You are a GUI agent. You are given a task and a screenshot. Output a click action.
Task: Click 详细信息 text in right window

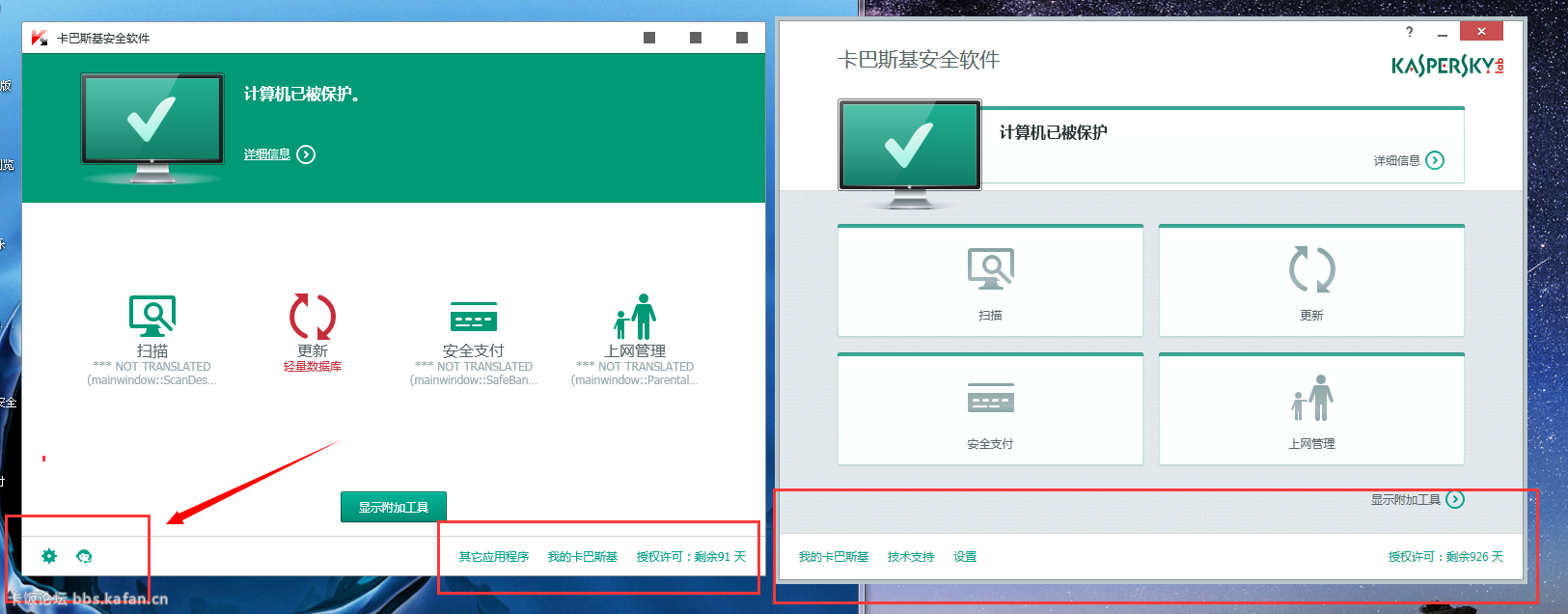(x=1396, y=161)
